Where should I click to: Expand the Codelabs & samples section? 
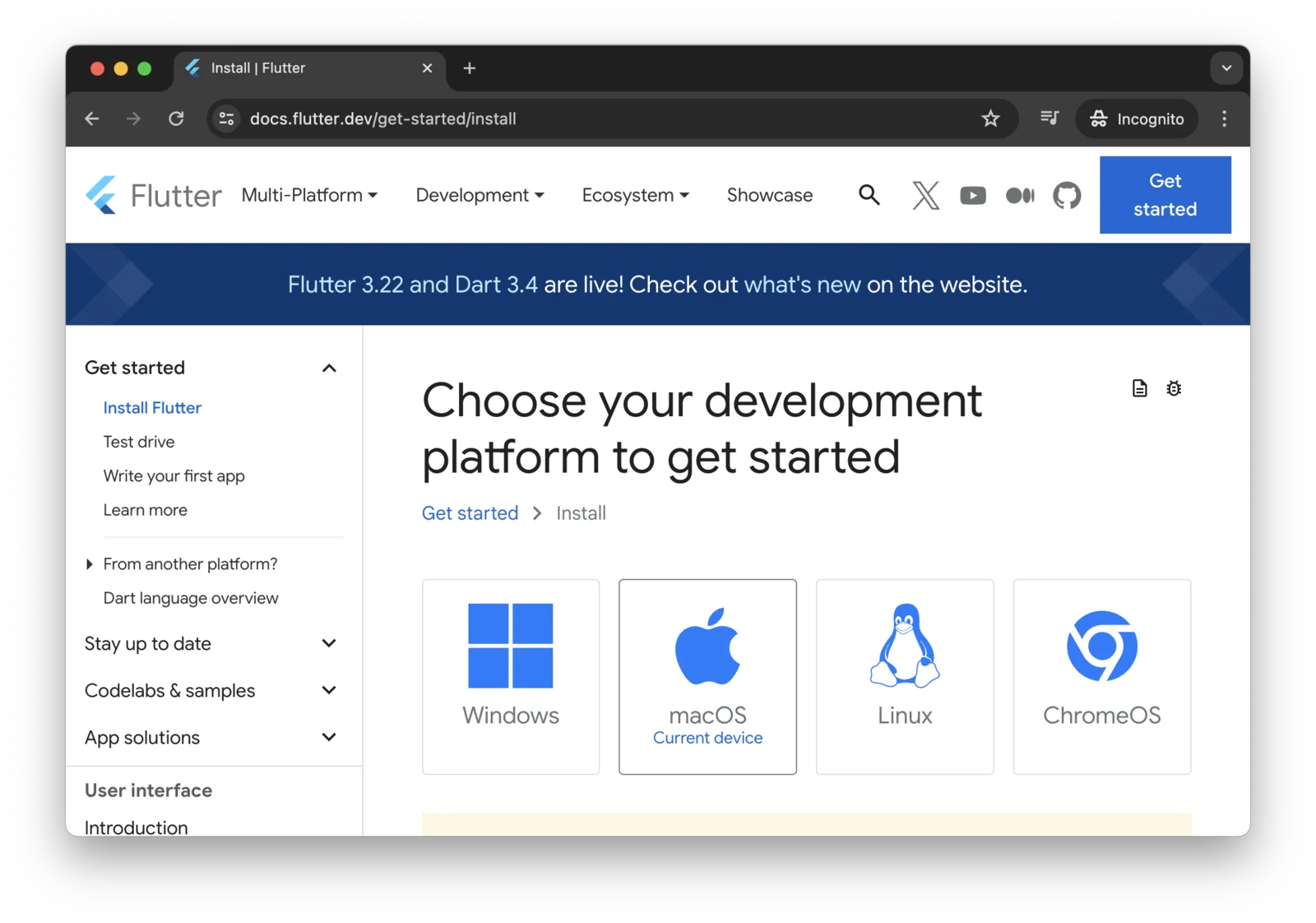[x=329, y=690]
